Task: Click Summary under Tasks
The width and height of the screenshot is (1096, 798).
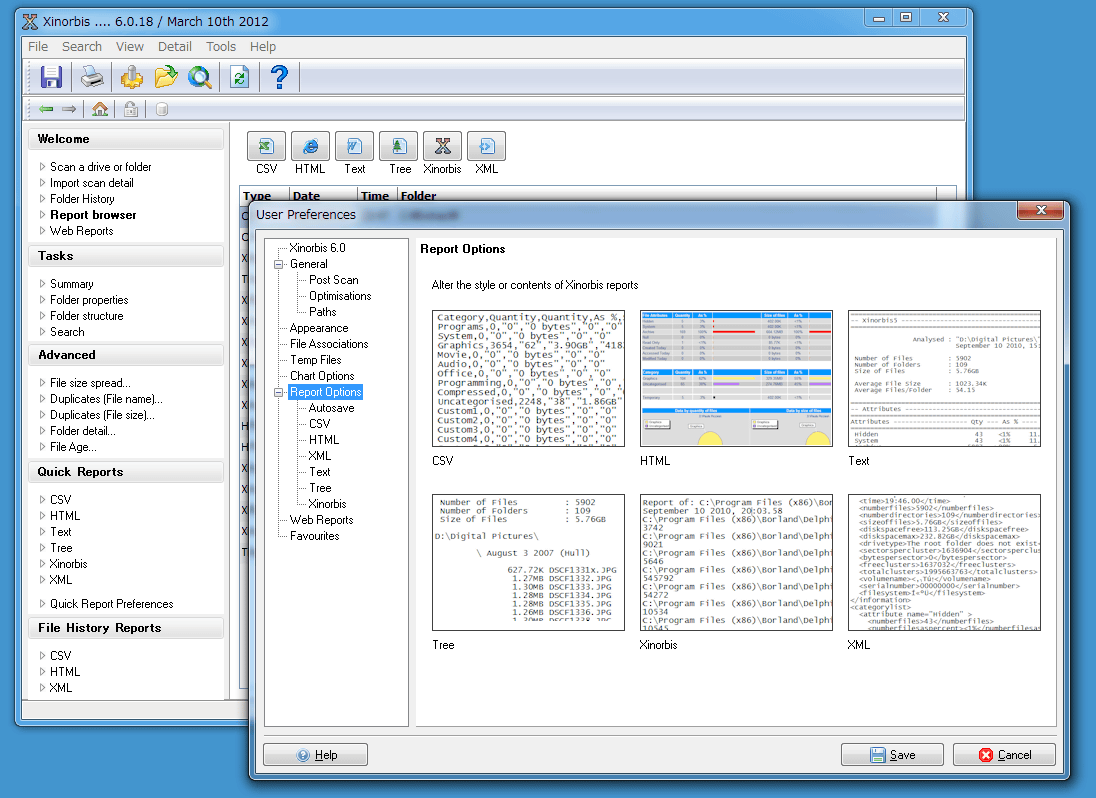Action: 71,284
